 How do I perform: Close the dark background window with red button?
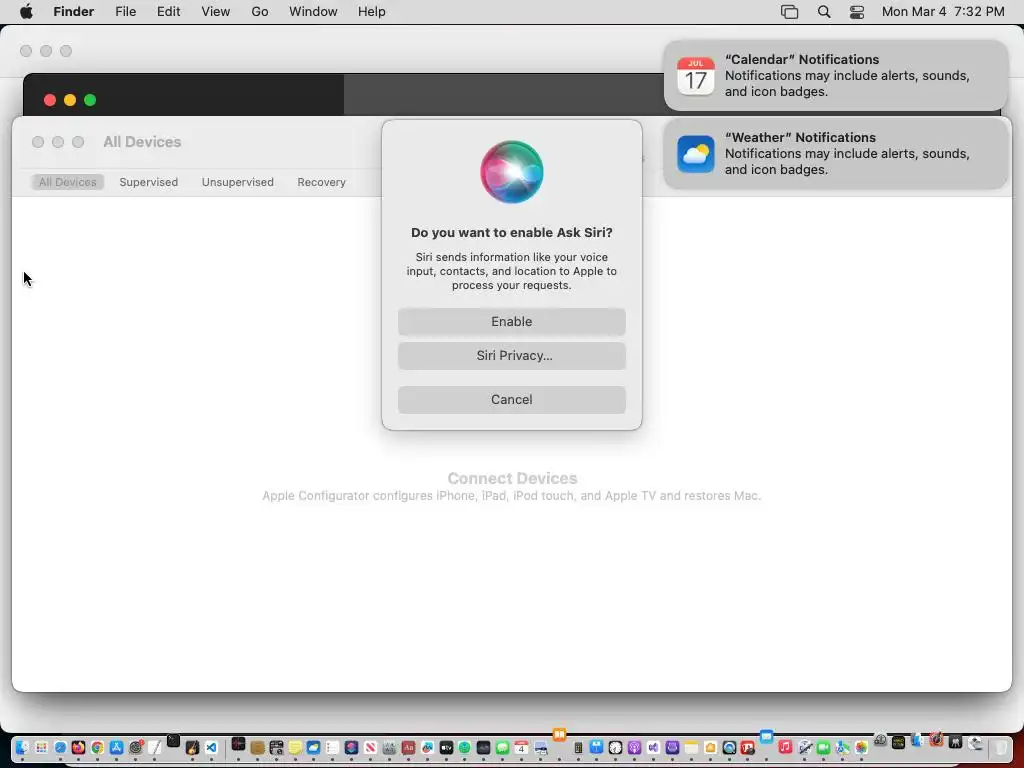point(50,100)
